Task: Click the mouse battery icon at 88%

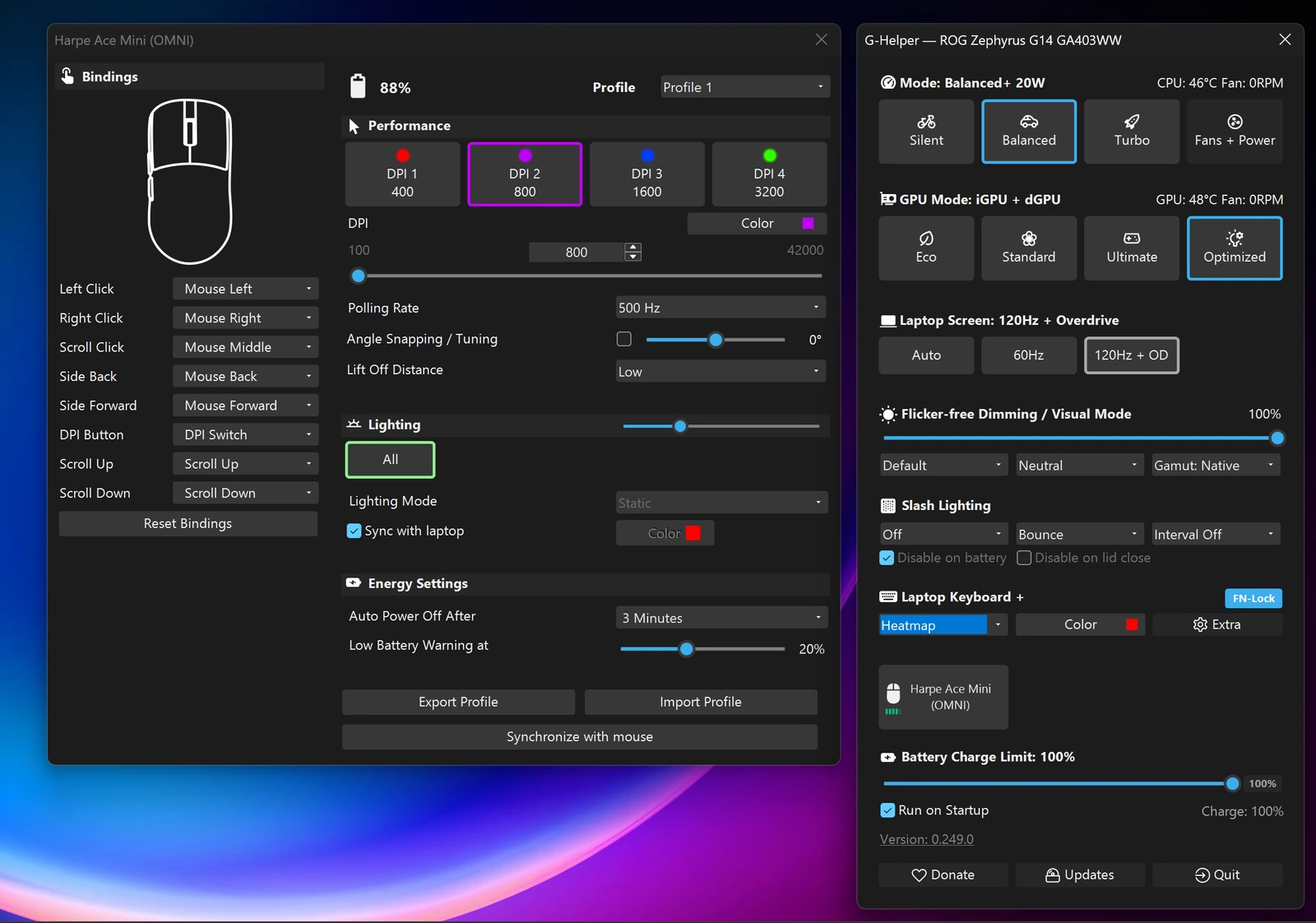Action: pos(358,86)
